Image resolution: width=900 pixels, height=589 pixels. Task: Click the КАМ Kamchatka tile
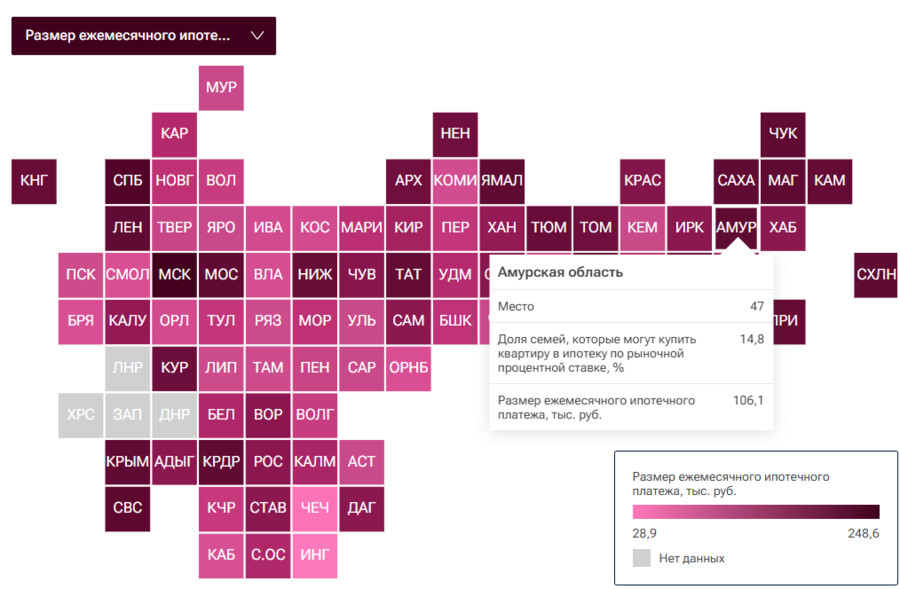pos(829,181)
